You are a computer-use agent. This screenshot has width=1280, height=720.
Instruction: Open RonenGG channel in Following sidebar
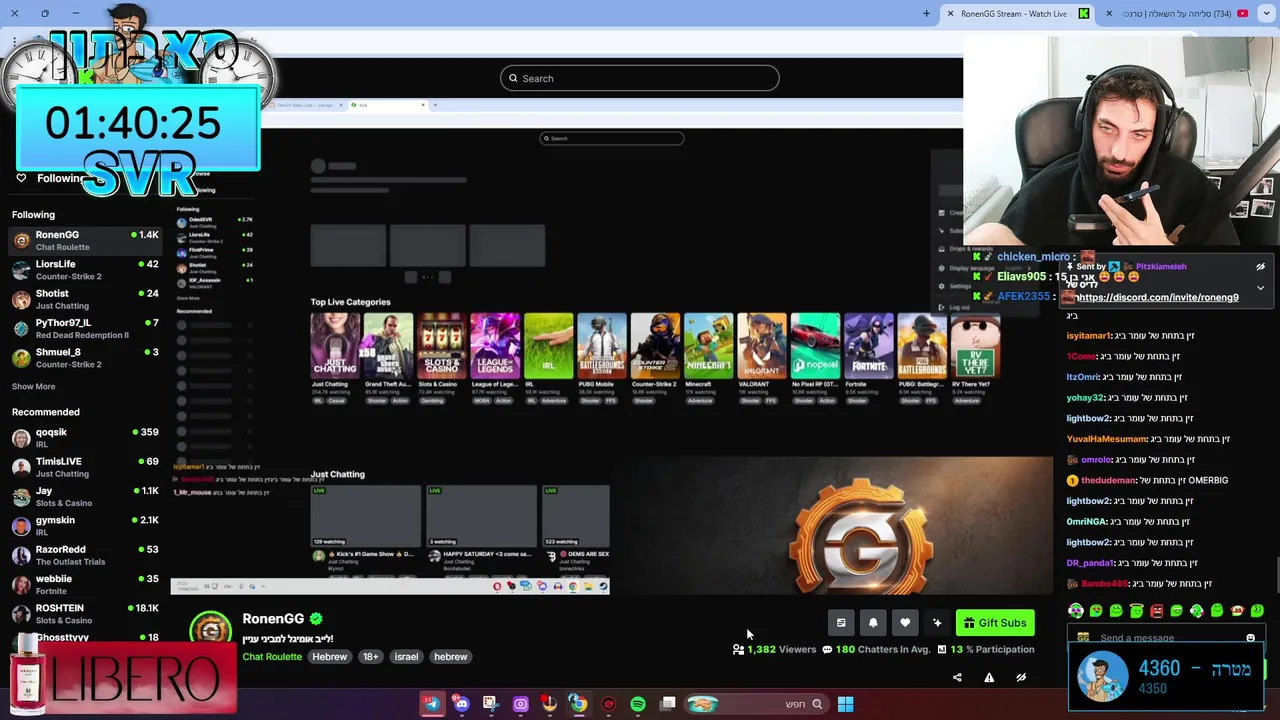(x=85, y=240)
